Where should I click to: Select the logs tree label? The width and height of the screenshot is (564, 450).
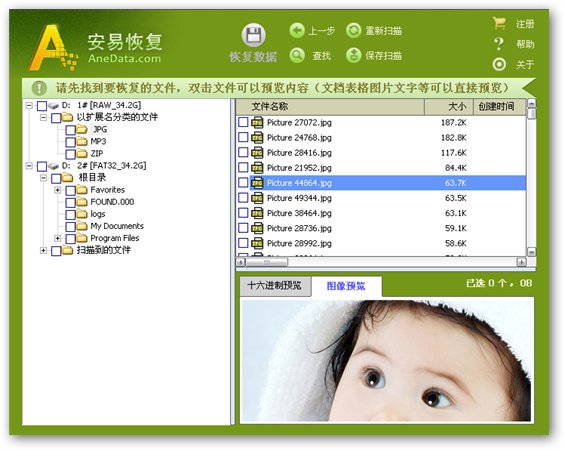(98, 214)
